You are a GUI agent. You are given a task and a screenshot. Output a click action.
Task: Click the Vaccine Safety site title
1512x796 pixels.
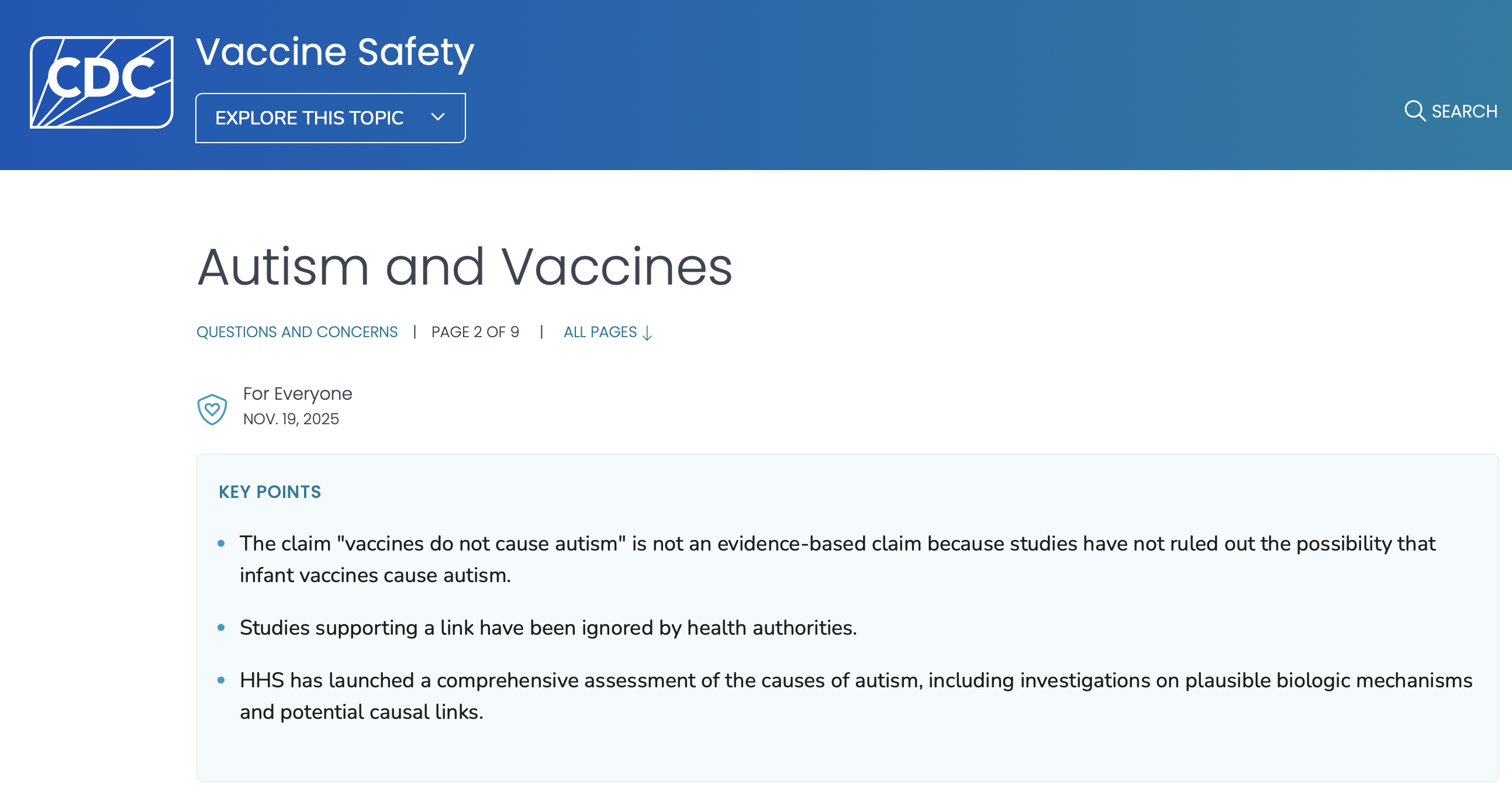(334, 52)
